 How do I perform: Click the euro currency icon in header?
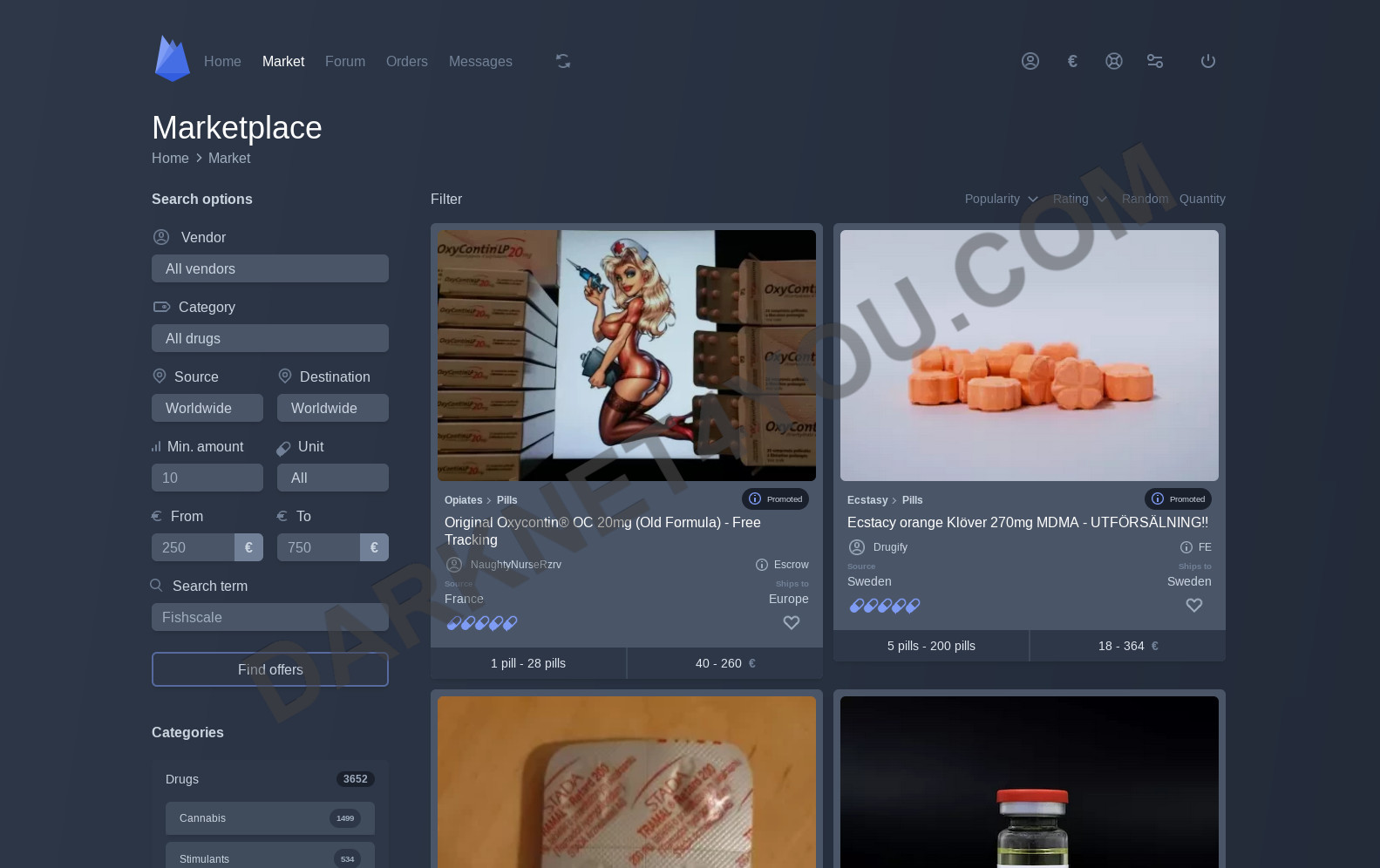pyautogui.click(x=1072, y=61)
